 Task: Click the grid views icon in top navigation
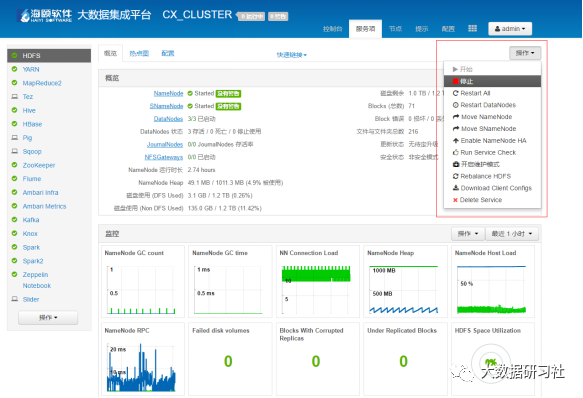[x=472, y=29]
